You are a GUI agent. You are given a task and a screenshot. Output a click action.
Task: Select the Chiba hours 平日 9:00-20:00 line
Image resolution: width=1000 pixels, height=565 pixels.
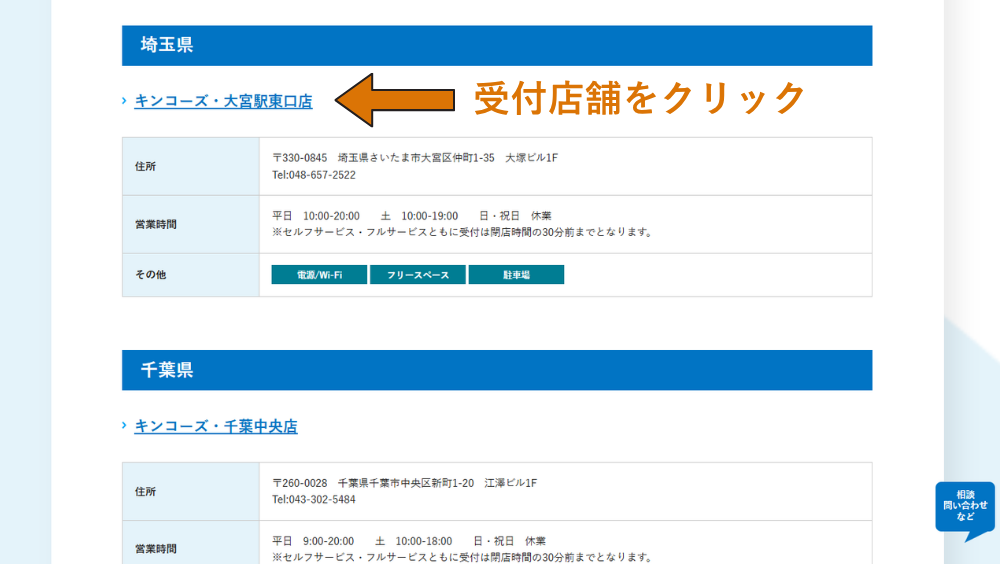(x=409, y=541)
